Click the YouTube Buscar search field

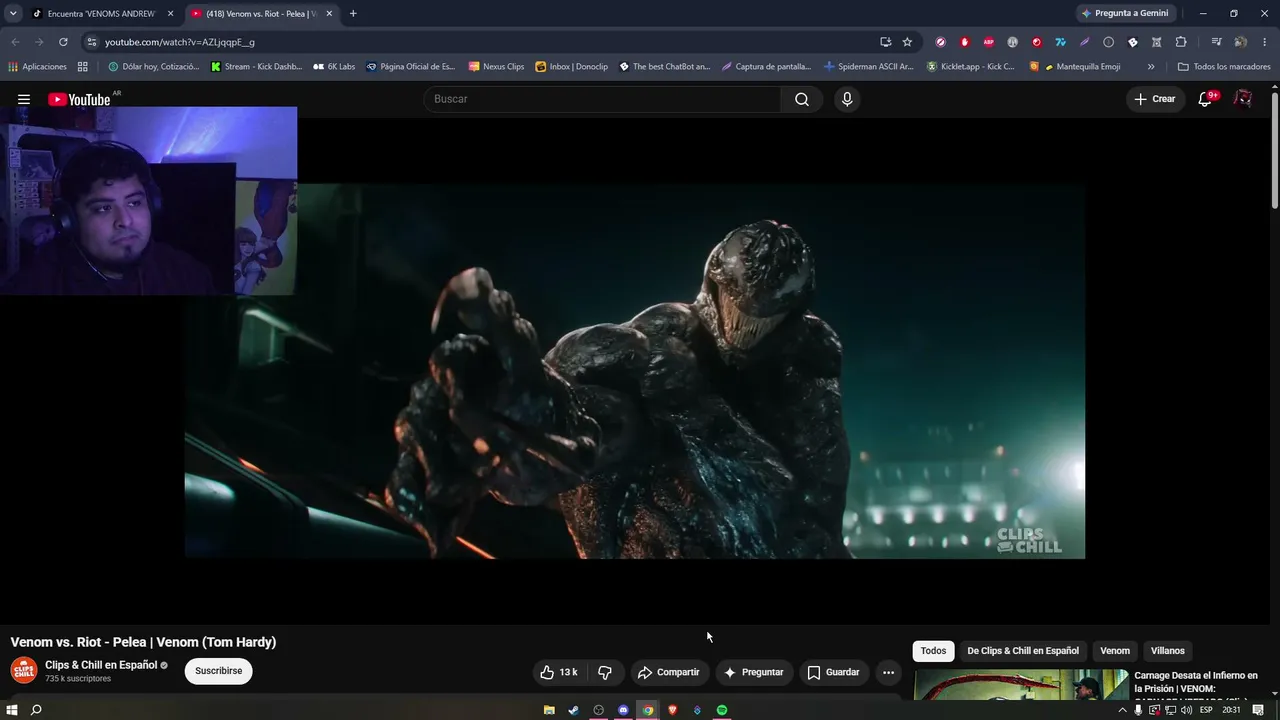click(603, 99)
